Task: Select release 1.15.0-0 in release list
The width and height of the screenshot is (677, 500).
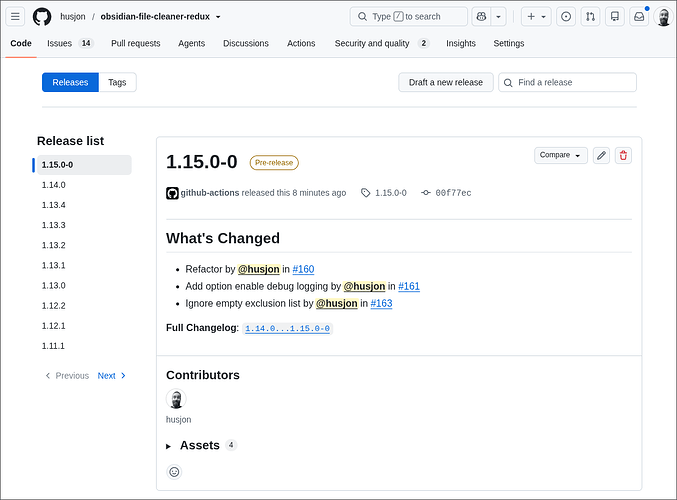Action: (84, 165)
